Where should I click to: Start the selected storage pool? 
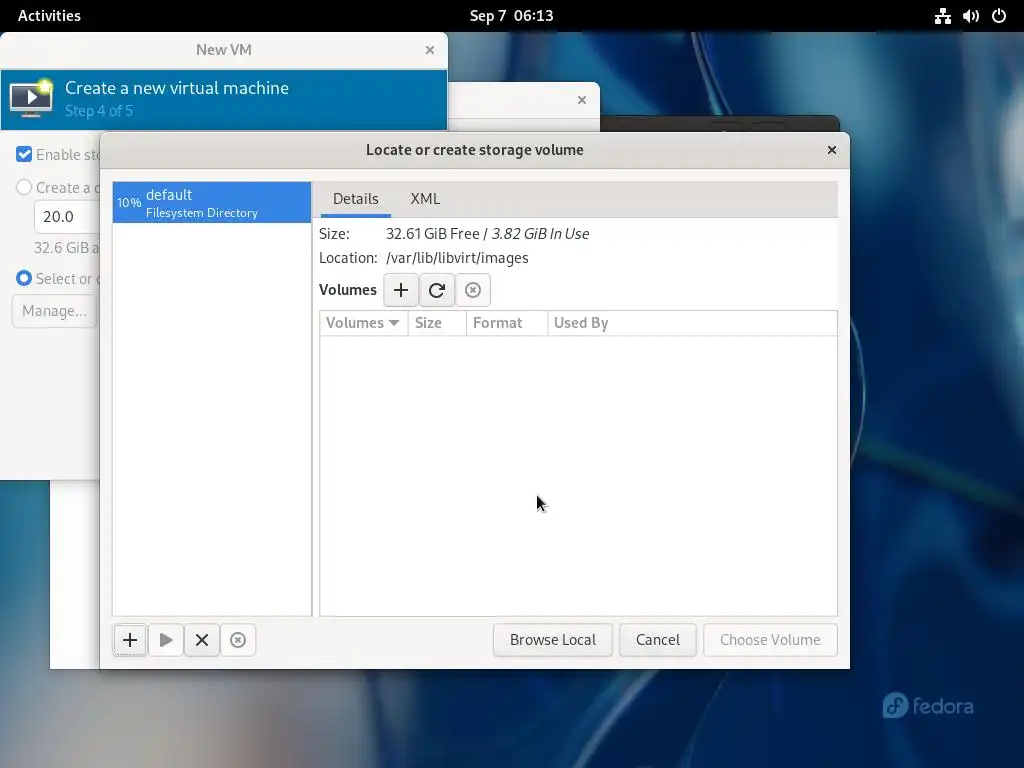166,640
